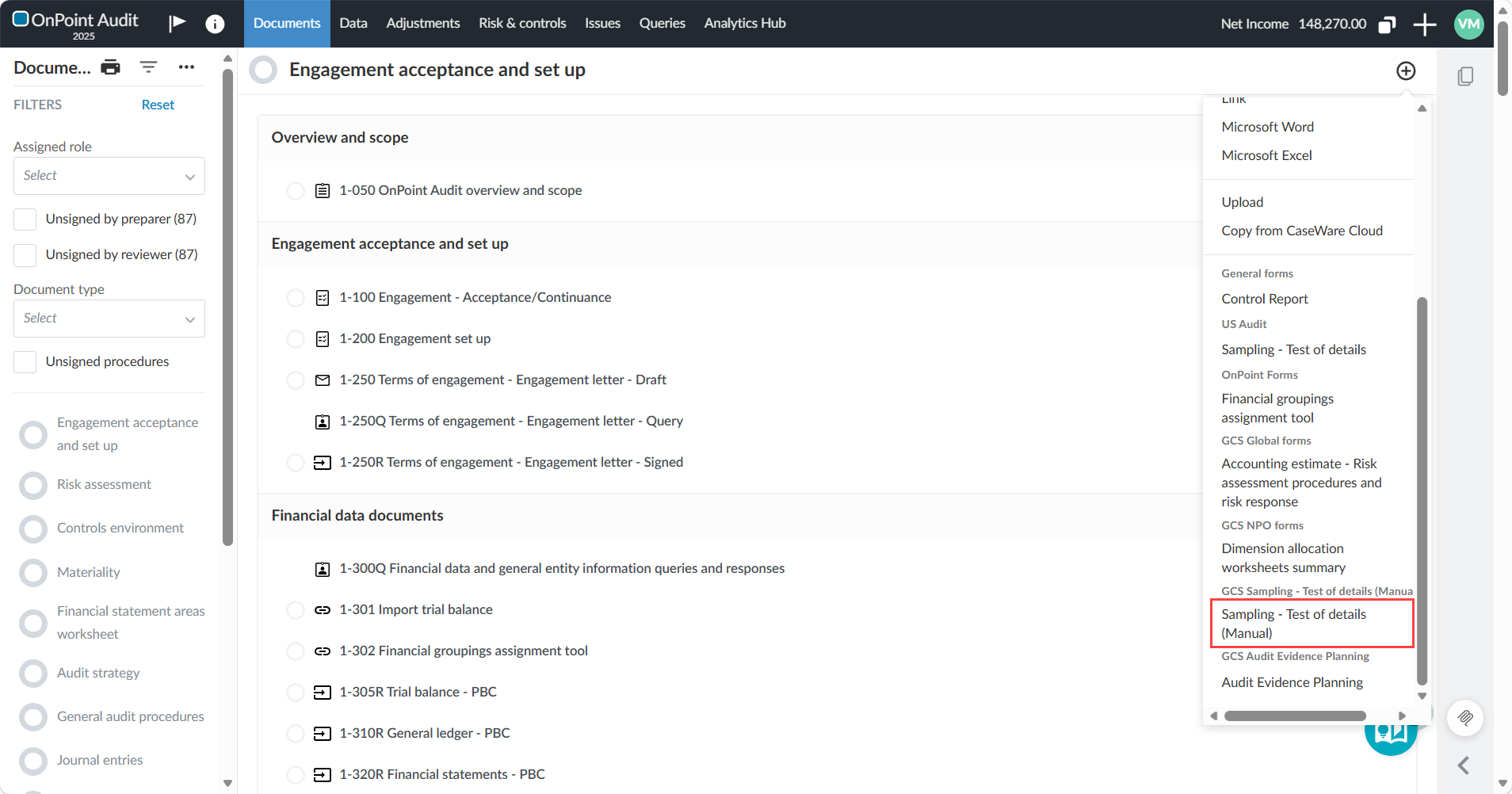Open the Document type dropdown

pyautogui.click(x=109, y=319)
